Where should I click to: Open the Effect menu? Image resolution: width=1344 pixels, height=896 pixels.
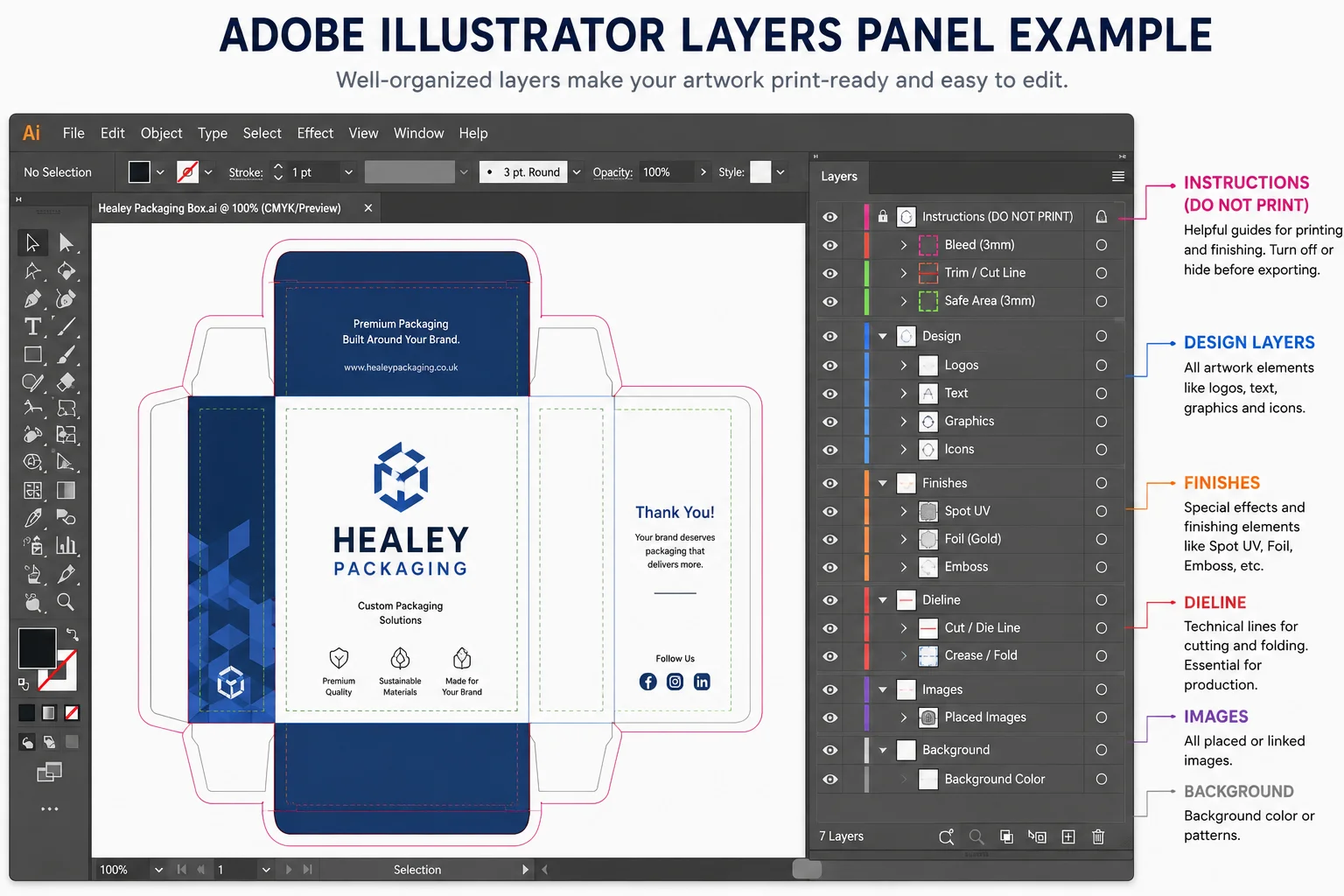[315, 133]
